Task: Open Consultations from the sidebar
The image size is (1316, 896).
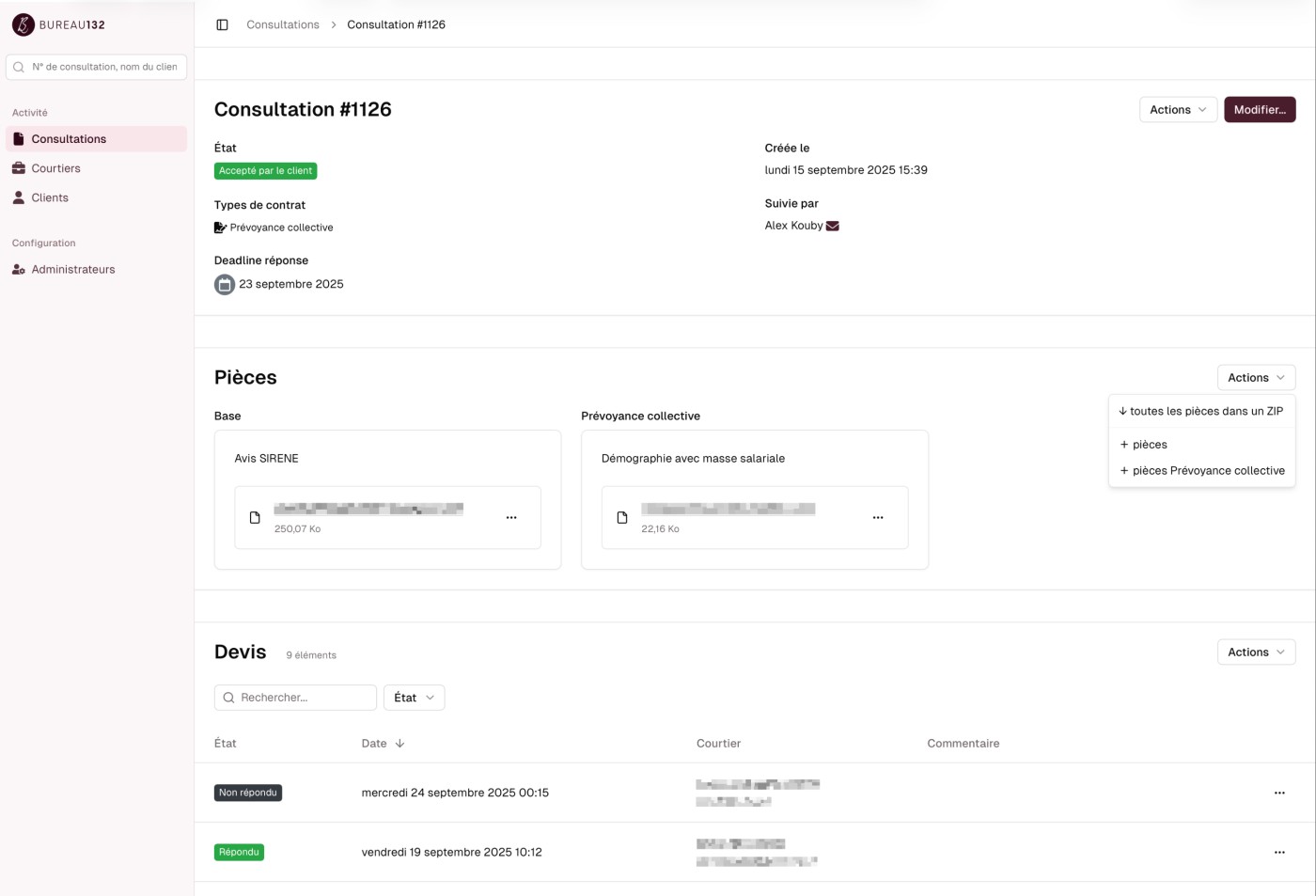Action: pos(68,138)
